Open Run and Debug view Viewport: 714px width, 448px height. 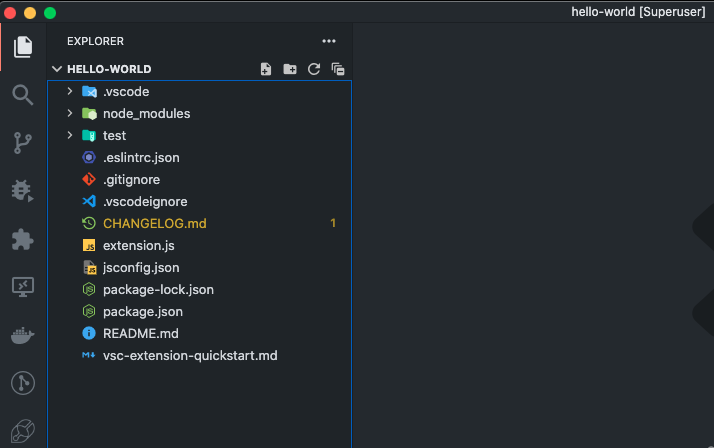[x=23, y=191]
